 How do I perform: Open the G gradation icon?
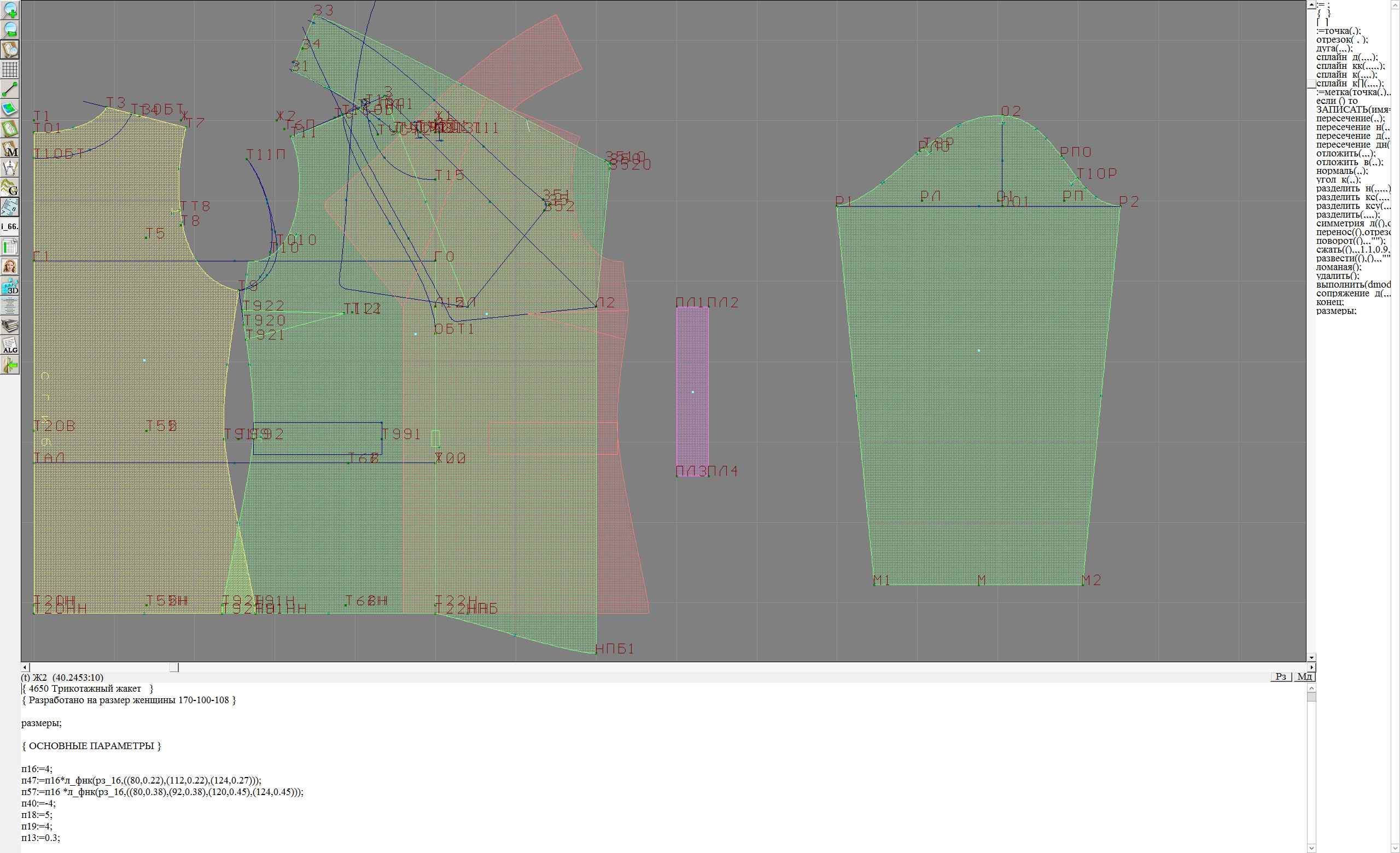(x=10, y=188)
